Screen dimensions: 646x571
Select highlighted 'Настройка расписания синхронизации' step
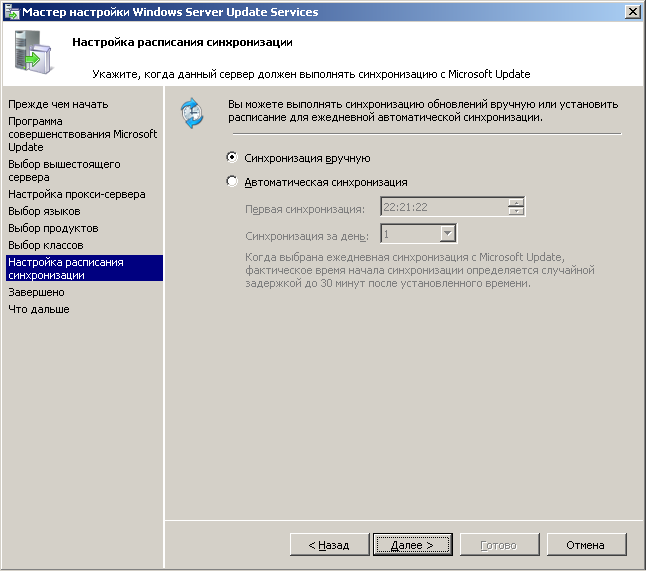[84, 268]
